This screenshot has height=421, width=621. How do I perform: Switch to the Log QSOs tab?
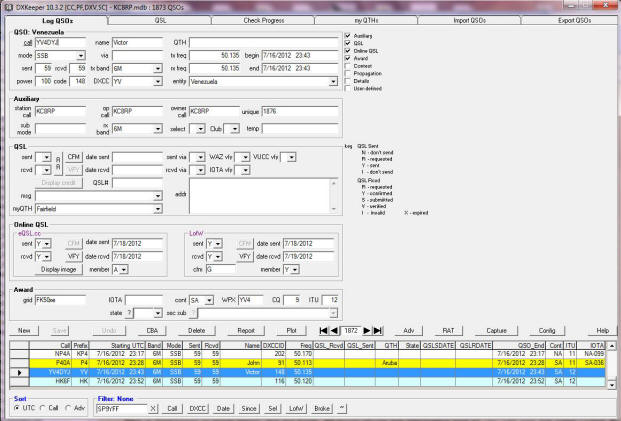point(57,21)
